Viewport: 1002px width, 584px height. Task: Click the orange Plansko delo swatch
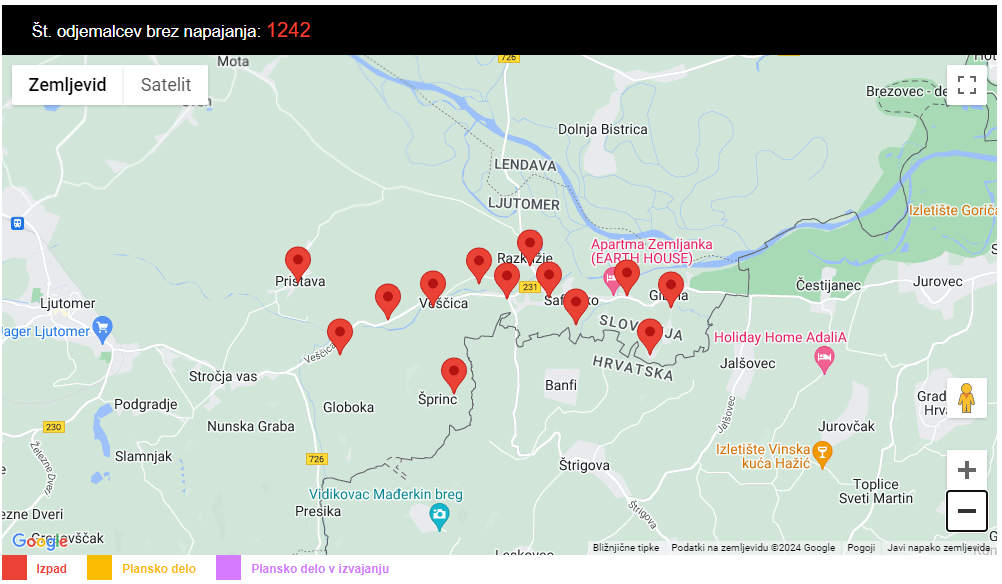100,568
